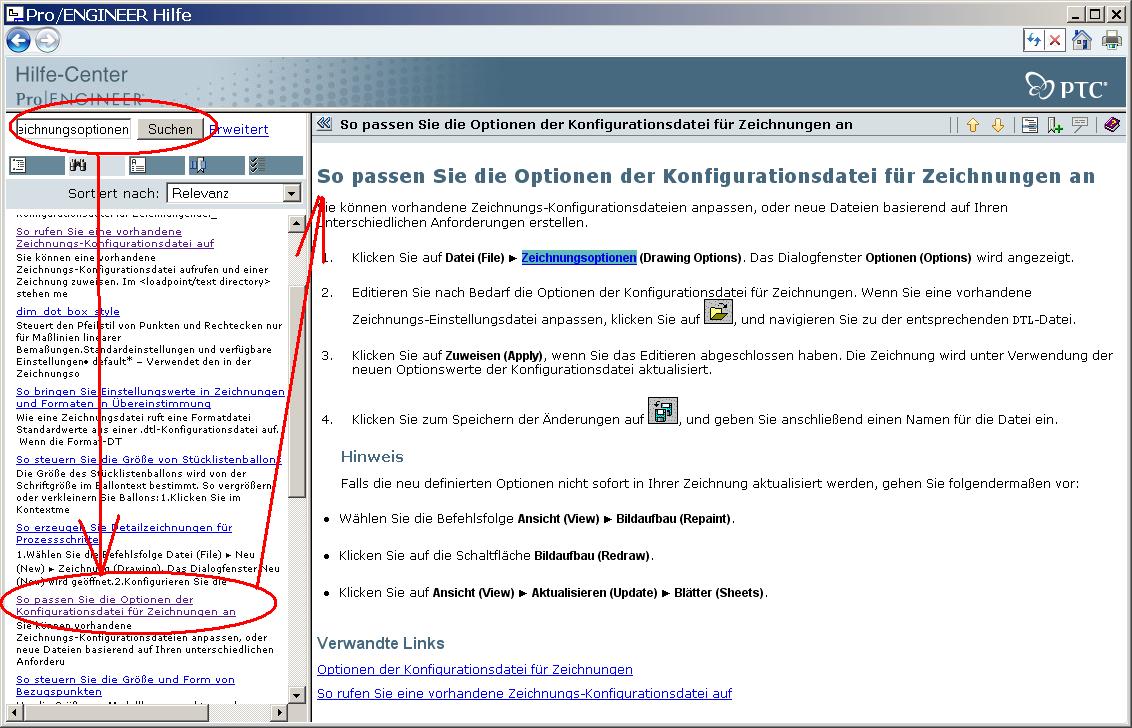The height and width of the screenshot is (728, 1132).
Task: Open the help home page
Action: (x=1081, y=40)
